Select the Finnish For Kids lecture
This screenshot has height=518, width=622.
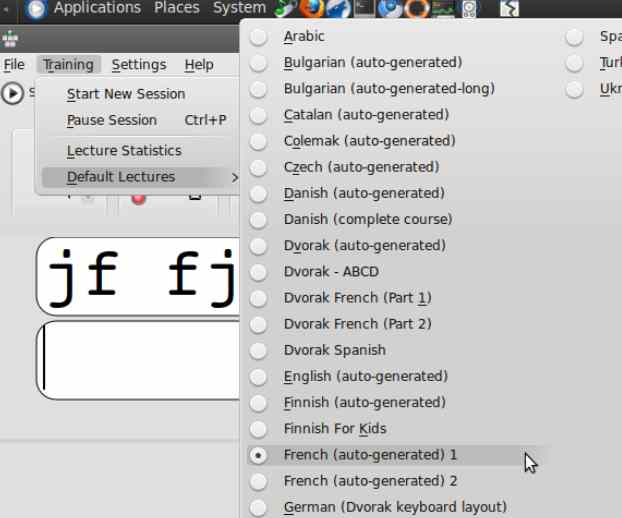tap(397, 429)
